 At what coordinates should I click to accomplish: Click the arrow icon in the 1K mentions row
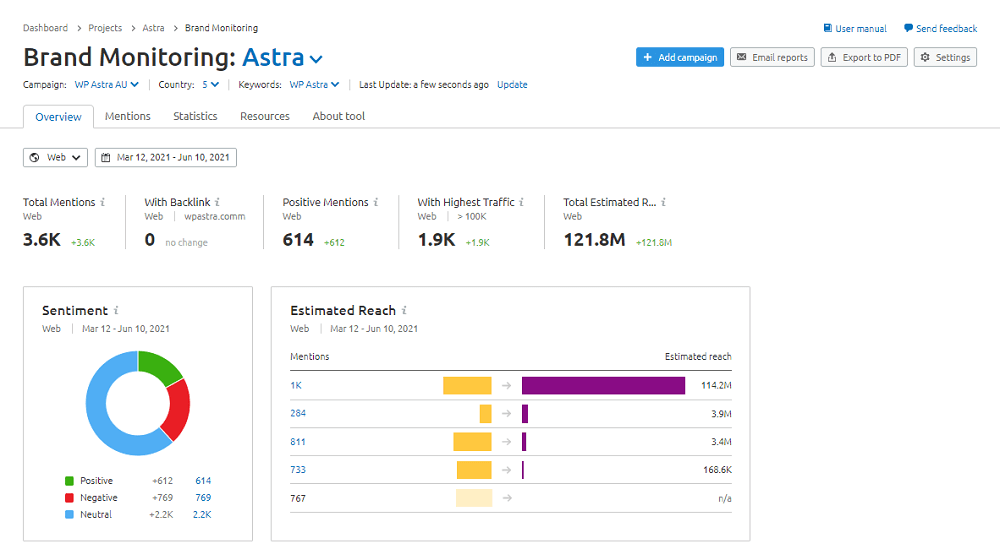pos(506,385)
